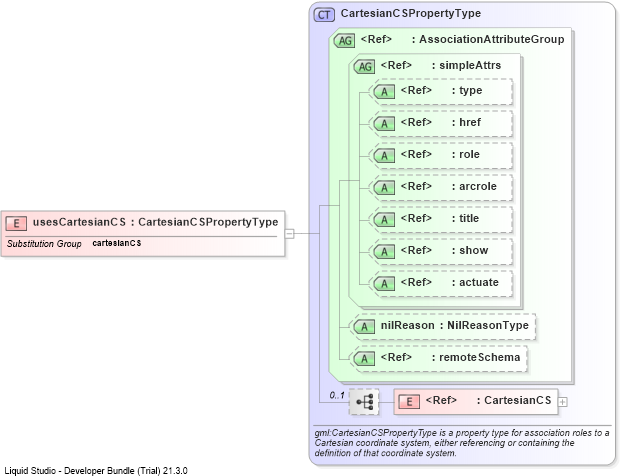Select usesCartesianCS : CartesianCSPropertyType label

155,222
